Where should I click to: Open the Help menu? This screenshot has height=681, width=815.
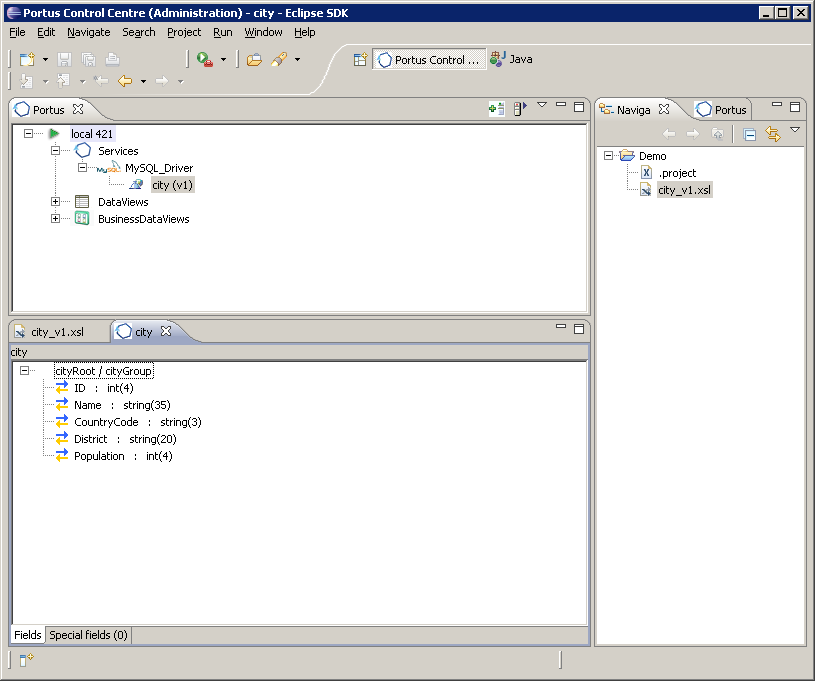tap(305, 32)
